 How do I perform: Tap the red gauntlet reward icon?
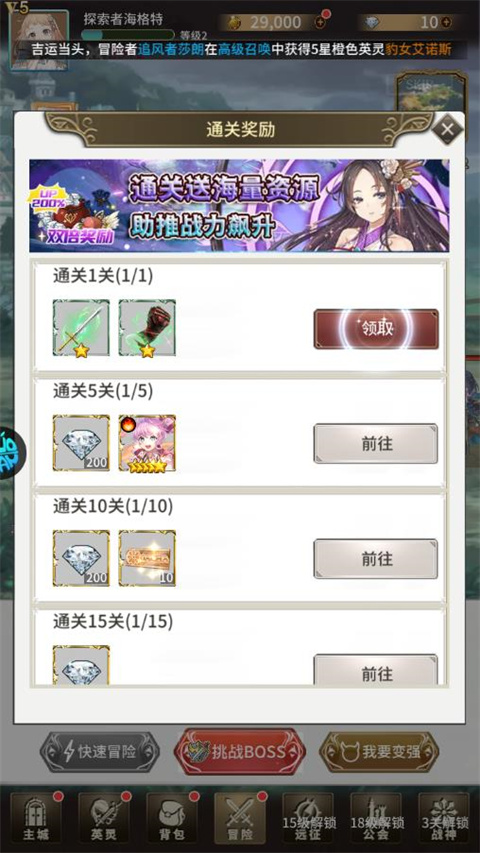[147, 328]
